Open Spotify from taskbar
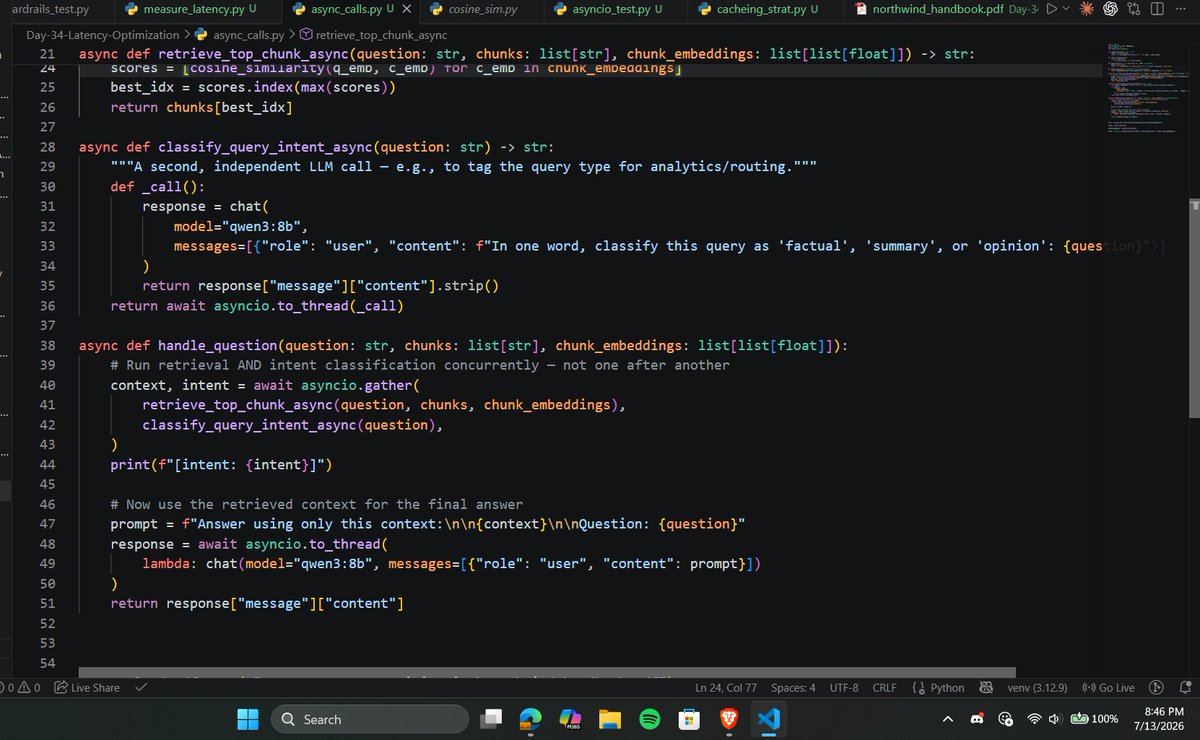The height and width of the screenshot is (740, 1200). point(648,719)
